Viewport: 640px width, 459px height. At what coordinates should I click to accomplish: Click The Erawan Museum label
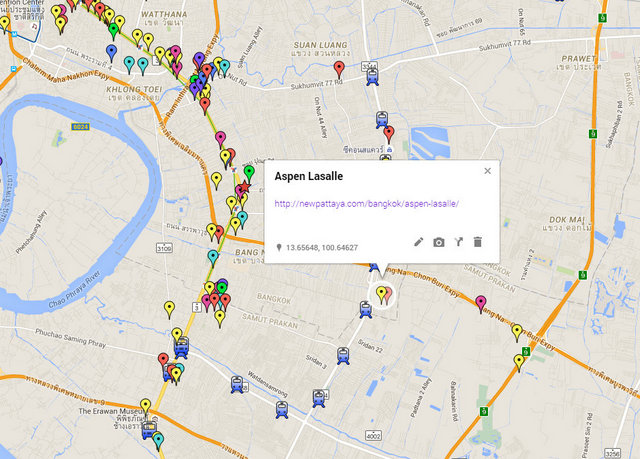(x=109, y=411)
